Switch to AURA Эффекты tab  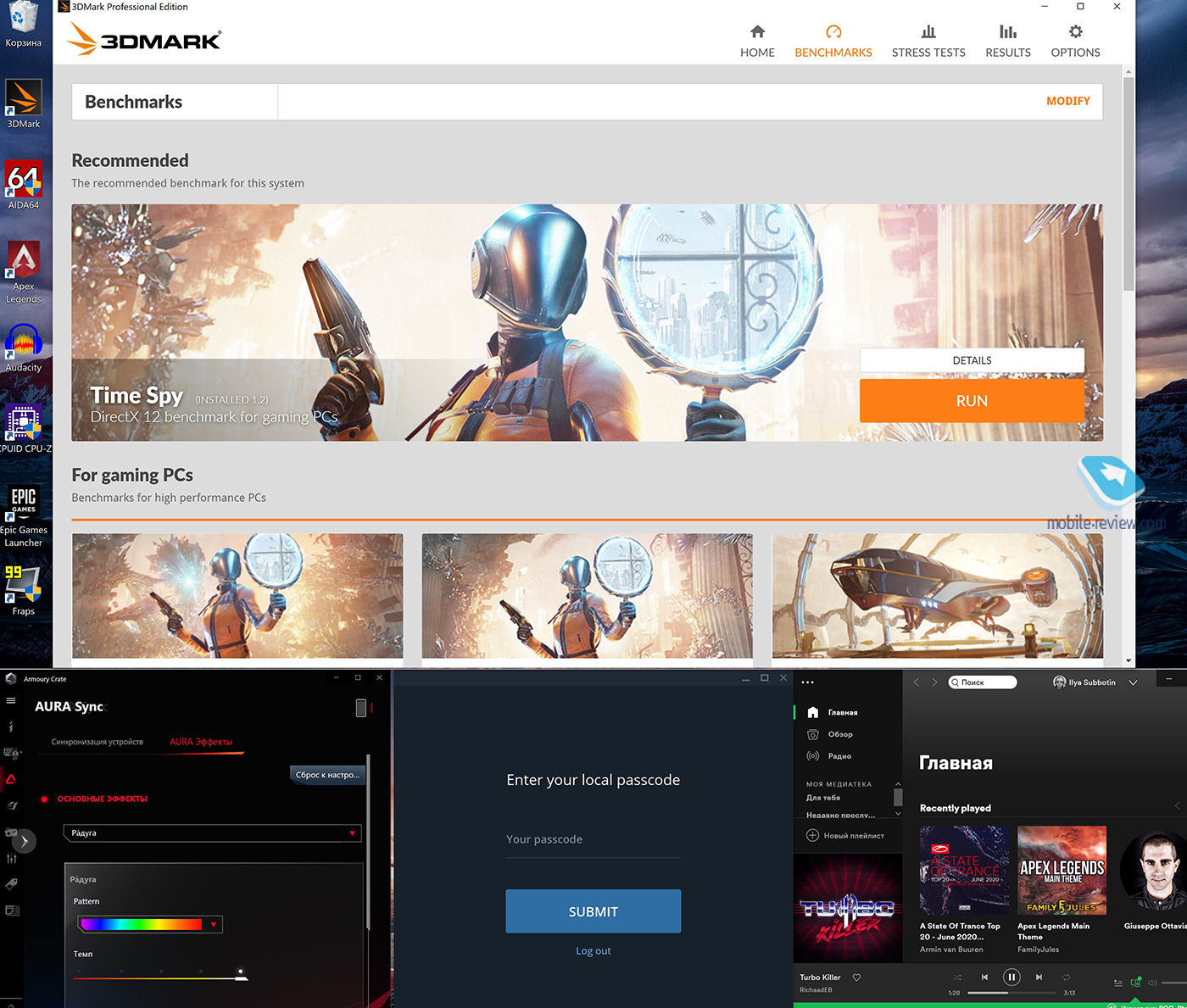point(201,742)
